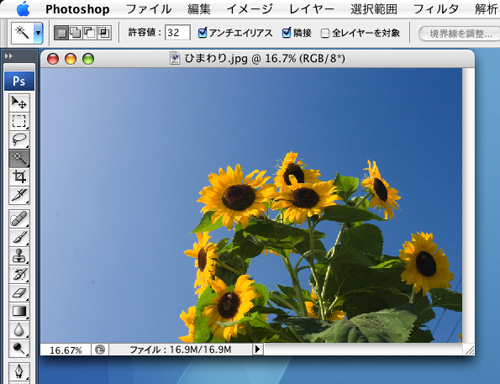Select the Pen tool
500x384 pixels.
click(19, 371)
